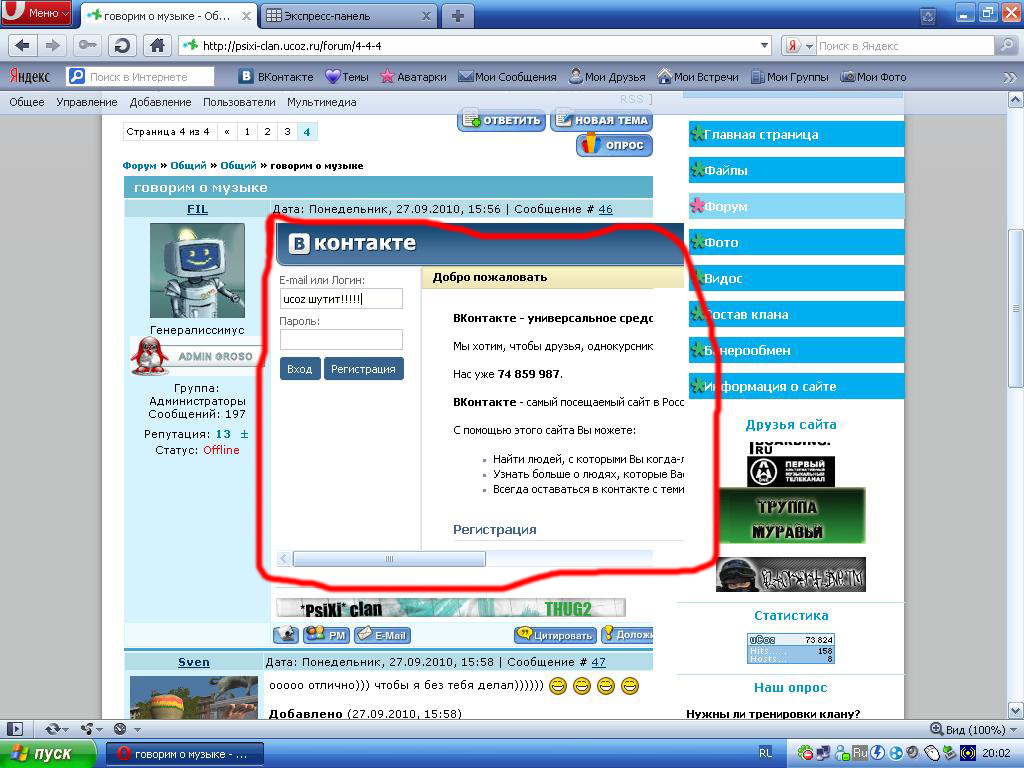Open a new tab with plus button
The height and width of the screenshot is (768, 1024).
point(458,16)
